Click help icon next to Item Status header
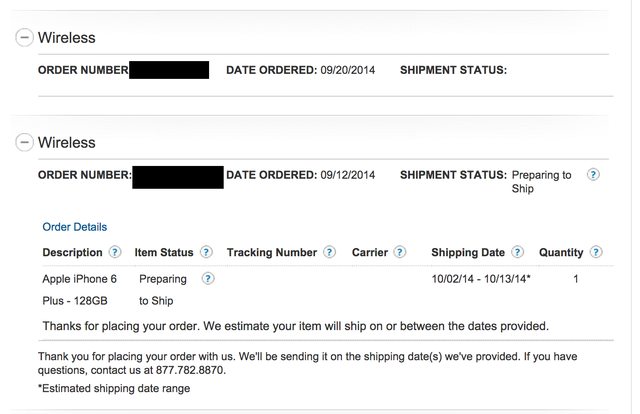The image size is (640, 414). tap(206, 253)
